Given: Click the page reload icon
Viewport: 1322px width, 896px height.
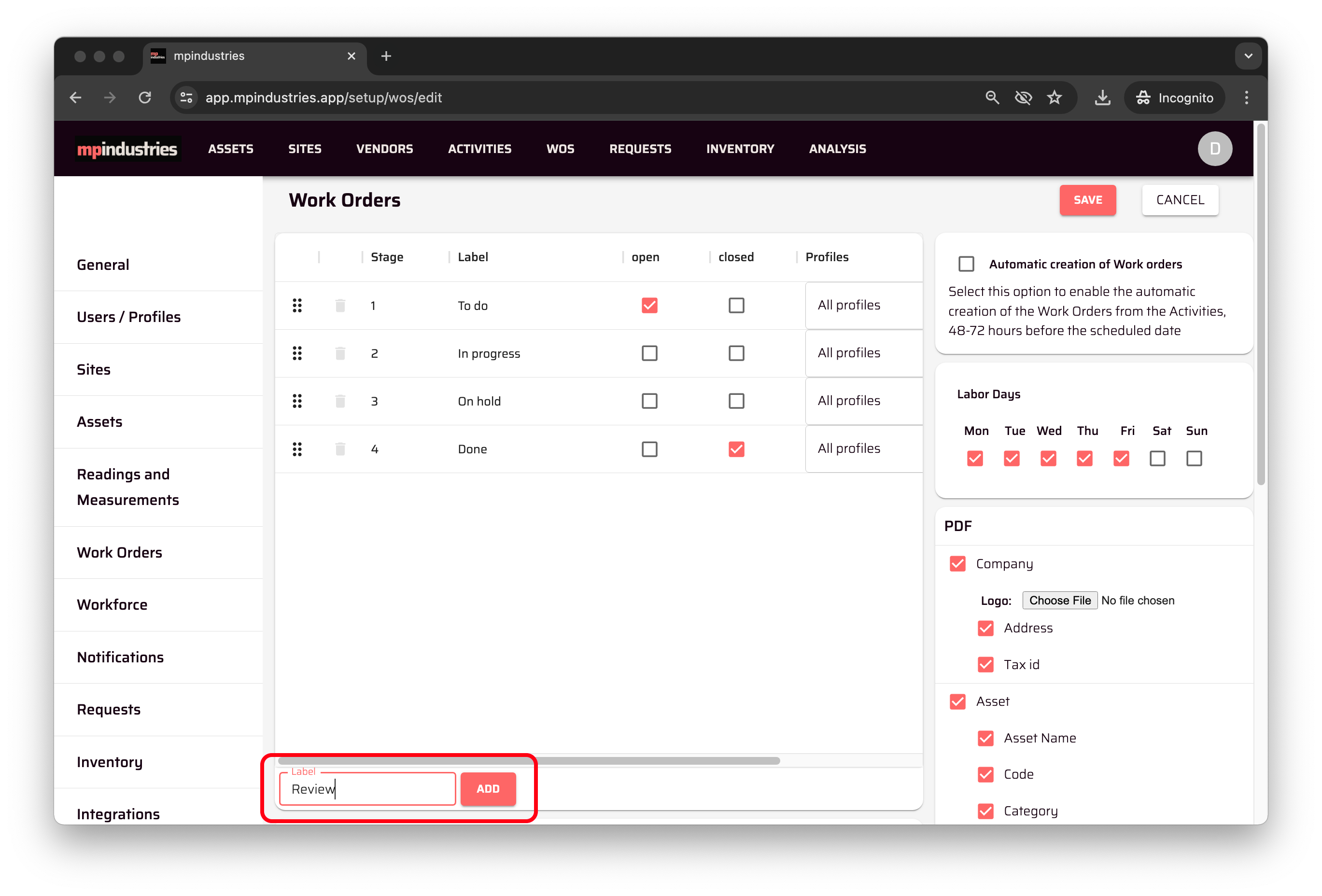Looking at the screenshot, I should click(145, 98).
